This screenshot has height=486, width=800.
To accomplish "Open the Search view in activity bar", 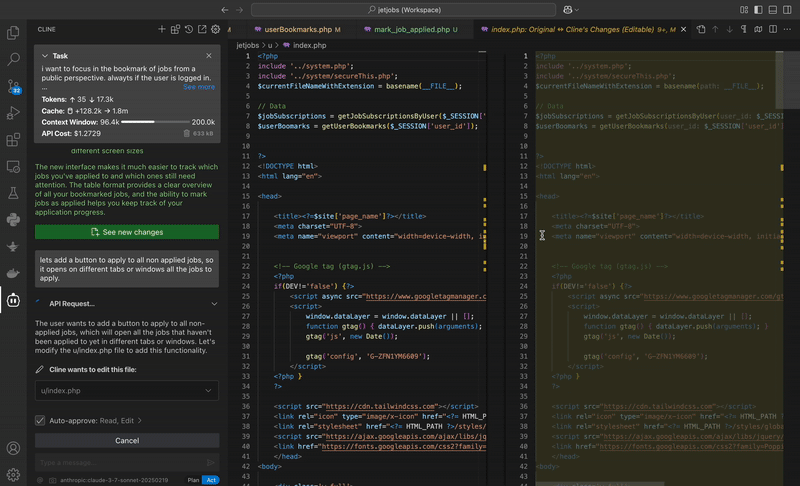I will click(x=13, y=59).
